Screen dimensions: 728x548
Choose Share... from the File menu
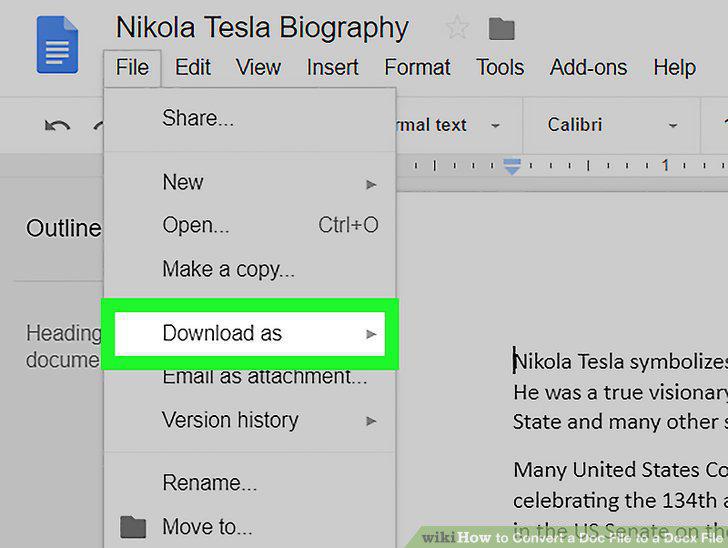pyautogui.click(x=250, y=118)
